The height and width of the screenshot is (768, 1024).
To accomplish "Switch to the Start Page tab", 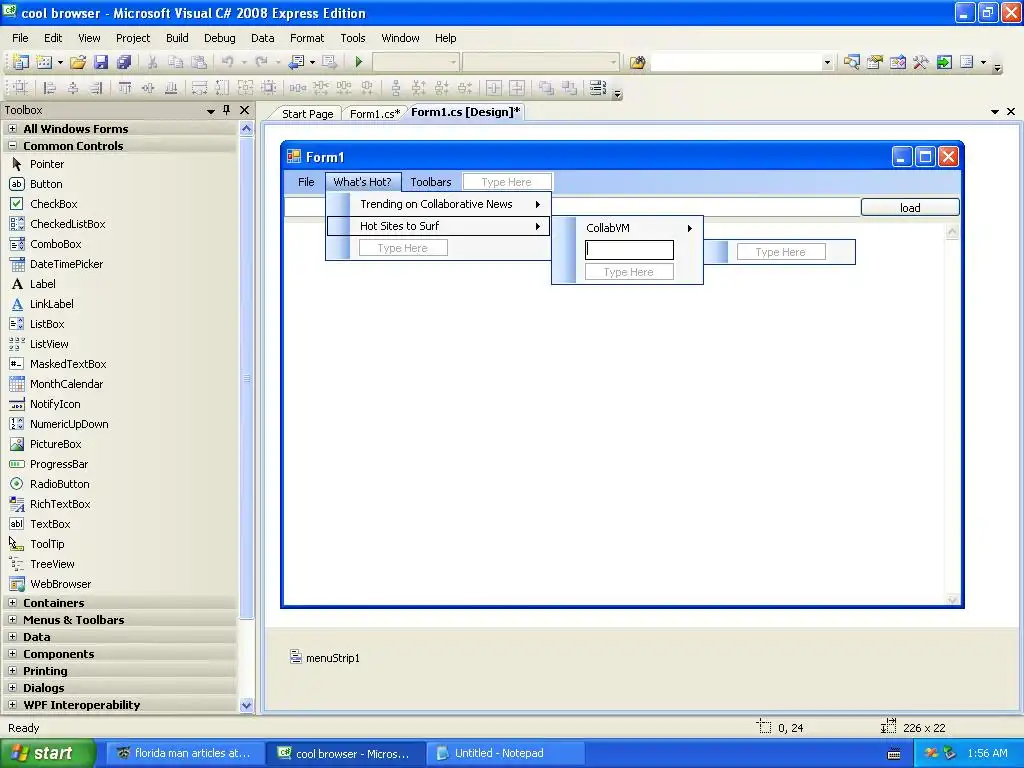I will tap(307, 114).
